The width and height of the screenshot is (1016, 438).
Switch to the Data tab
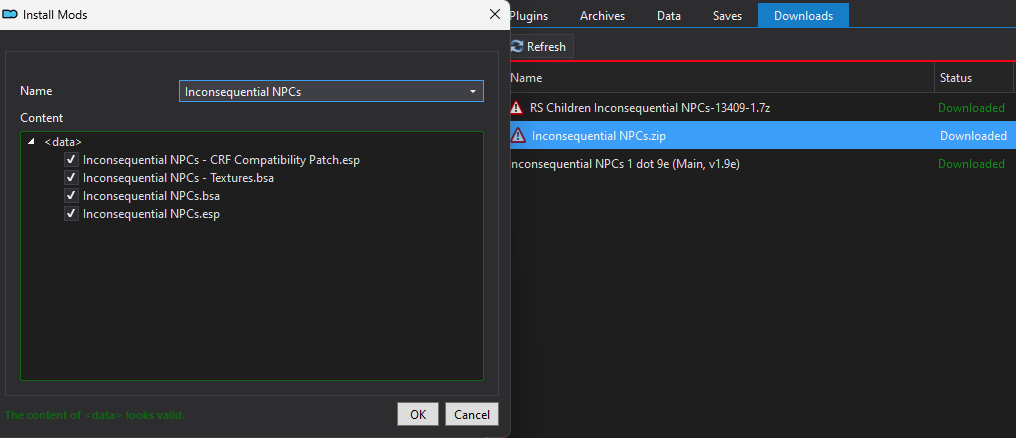[669, 16]
